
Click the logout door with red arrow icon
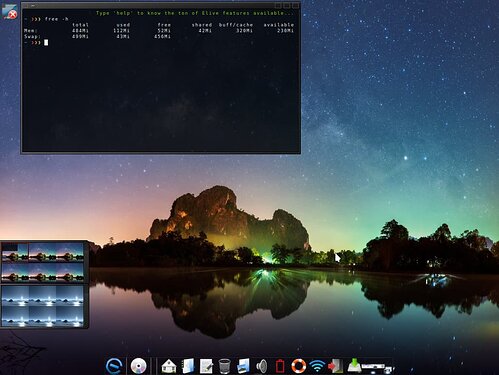pyautogui.click(x=335, y=366)
